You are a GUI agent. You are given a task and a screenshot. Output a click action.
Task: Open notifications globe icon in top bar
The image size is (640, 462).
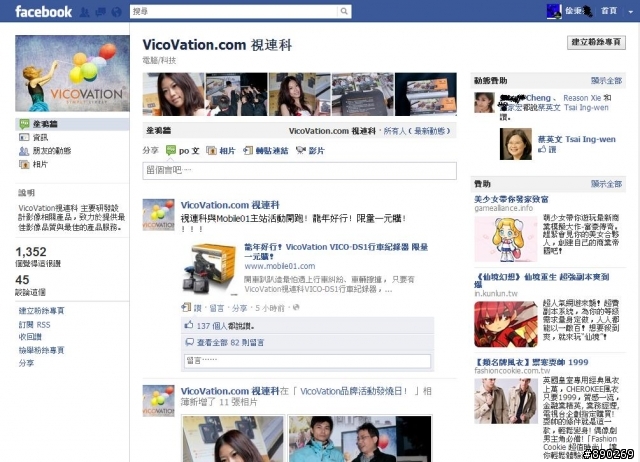click(x=117, y=12)
